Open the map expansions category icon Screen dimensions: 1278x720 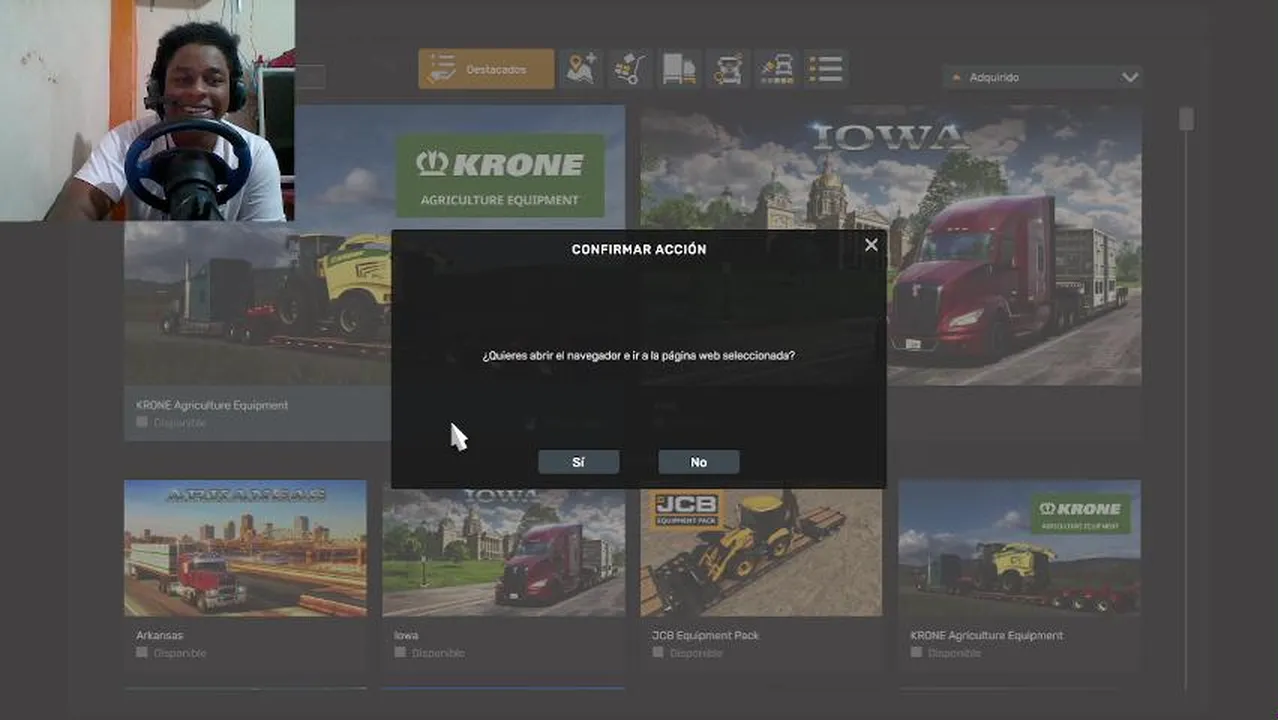581,69
